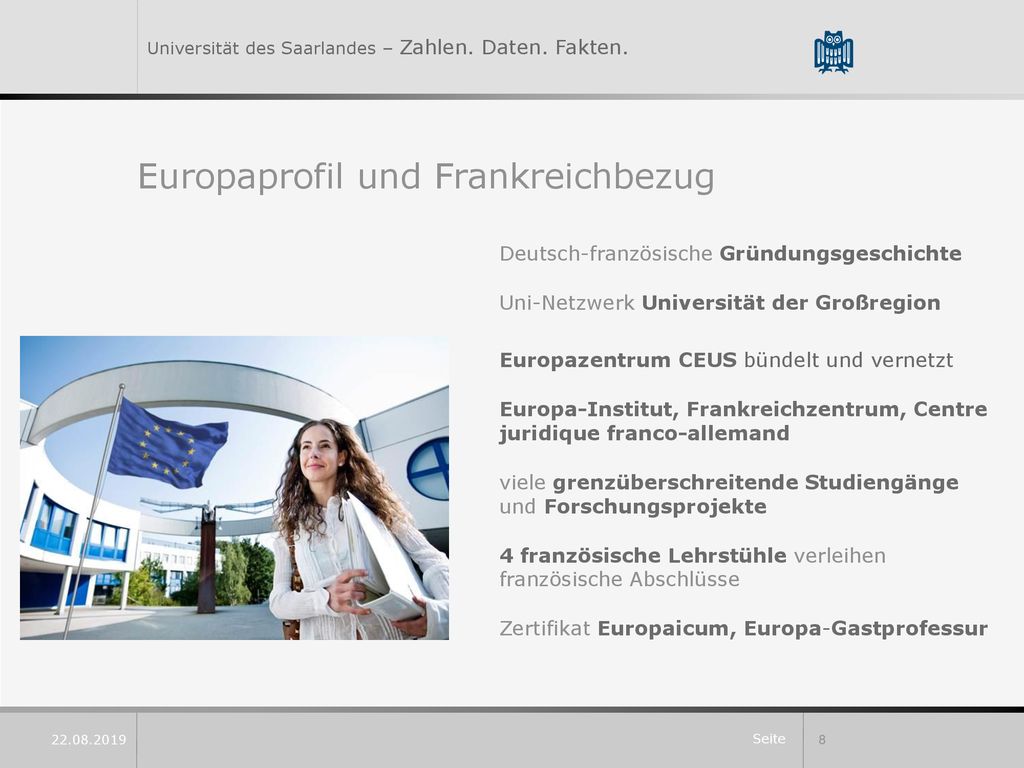This screenshot has height=768, width=1024.
Task: Click the line 'Uni-Netzwerk Universität der Großregion'
Action: (x=720, y=303)
